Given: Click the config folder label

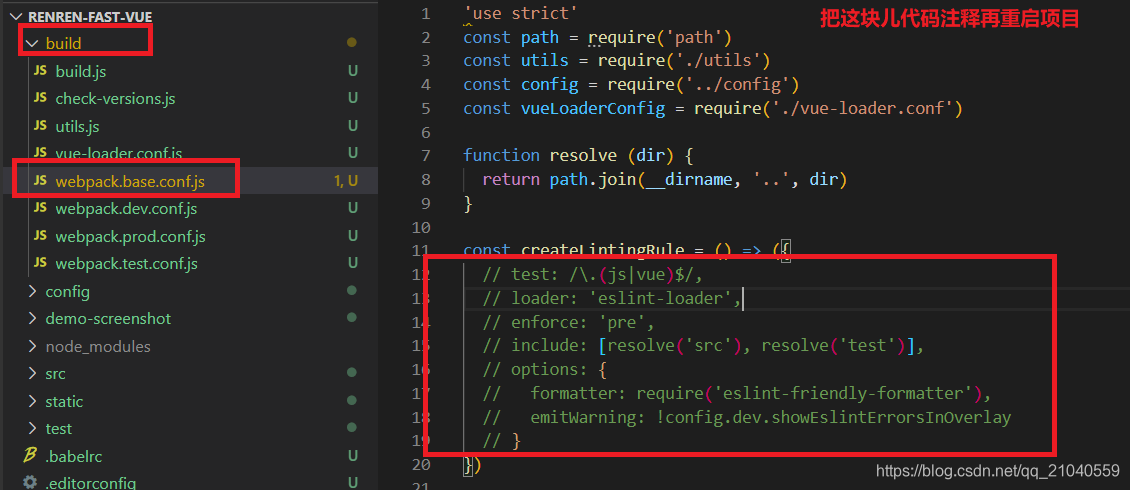Looking at the screenshot, I should (x=68, y=292).
